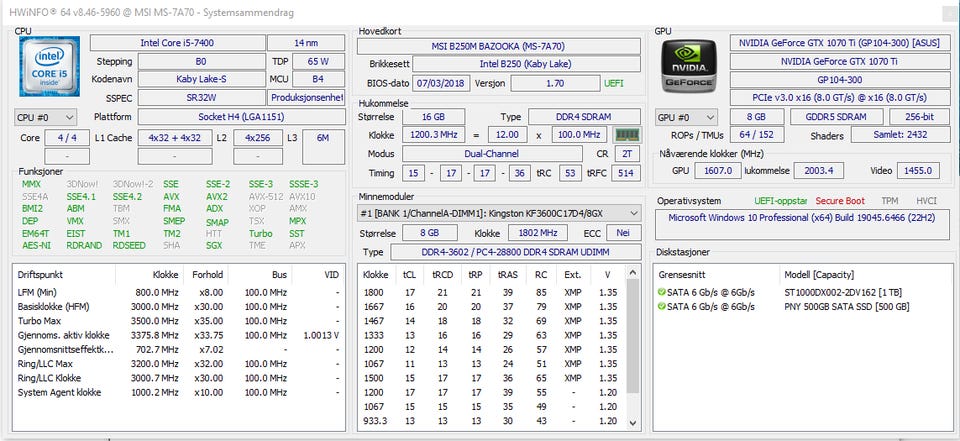Click the AVX2 feature flag
This screenshot has width=960, height=441.
coord(217,197)
